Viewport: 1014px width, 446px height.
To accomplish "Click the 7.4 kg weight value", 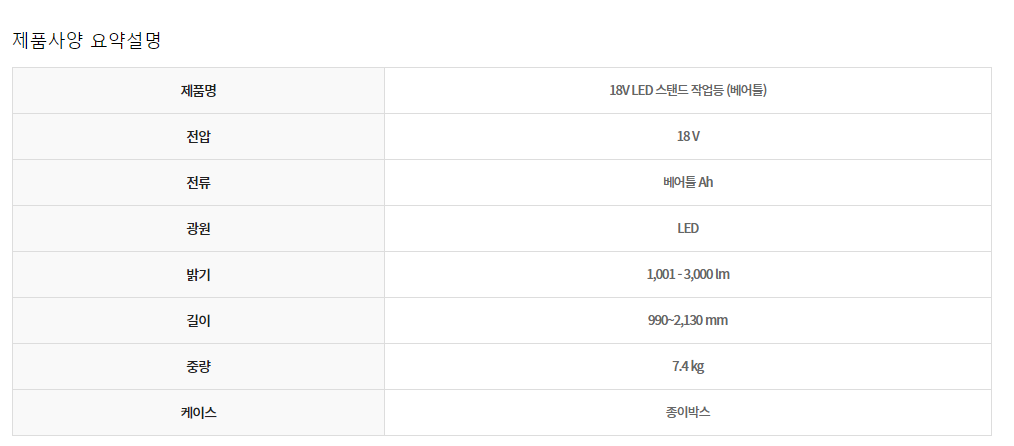I will click(x=687, y=366).
